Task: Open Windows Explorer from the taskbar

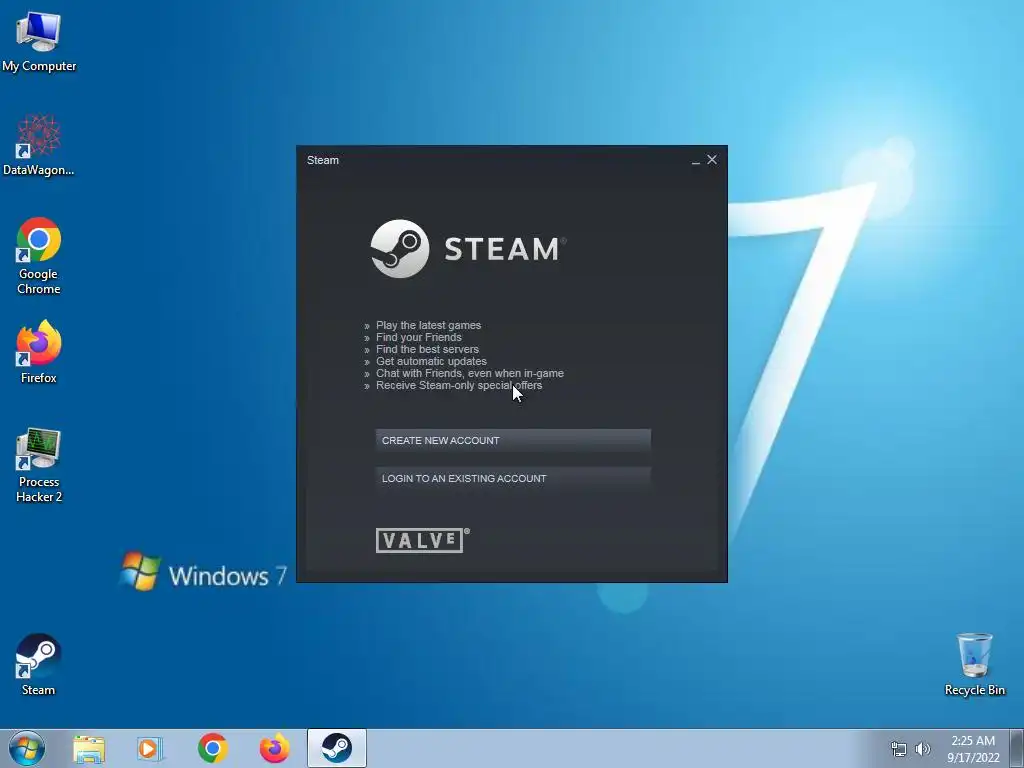Action: (89, 748)
